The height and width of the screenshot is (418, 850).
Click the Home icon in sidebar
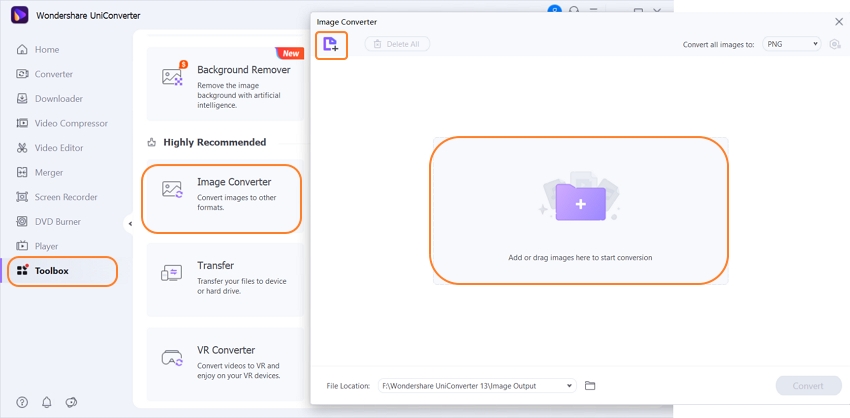(x=22, y=49)
